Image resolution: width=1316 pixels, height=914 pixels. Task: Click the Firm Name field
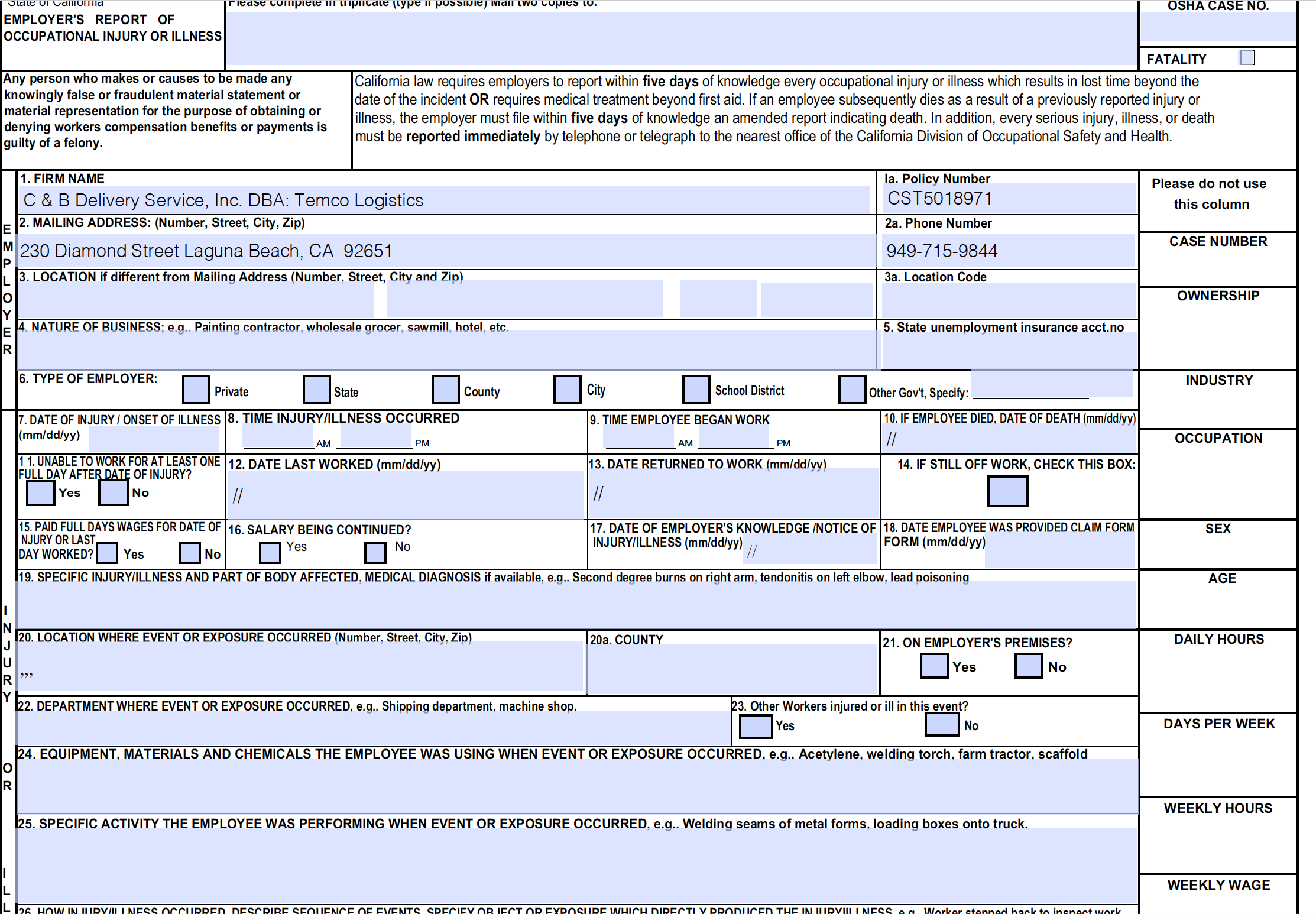point(445,200)
